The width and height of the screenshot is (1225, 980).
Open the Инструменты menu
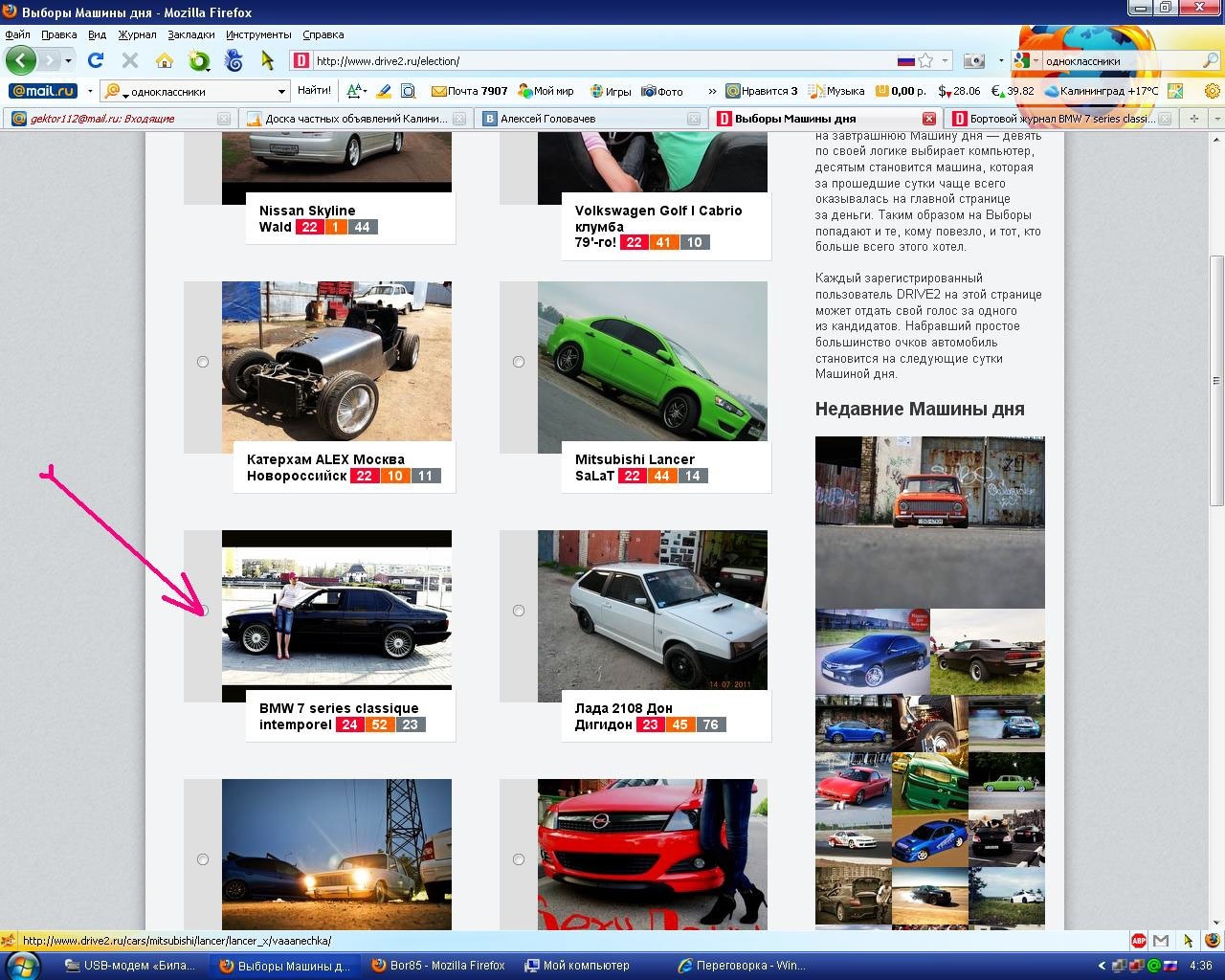258,34
